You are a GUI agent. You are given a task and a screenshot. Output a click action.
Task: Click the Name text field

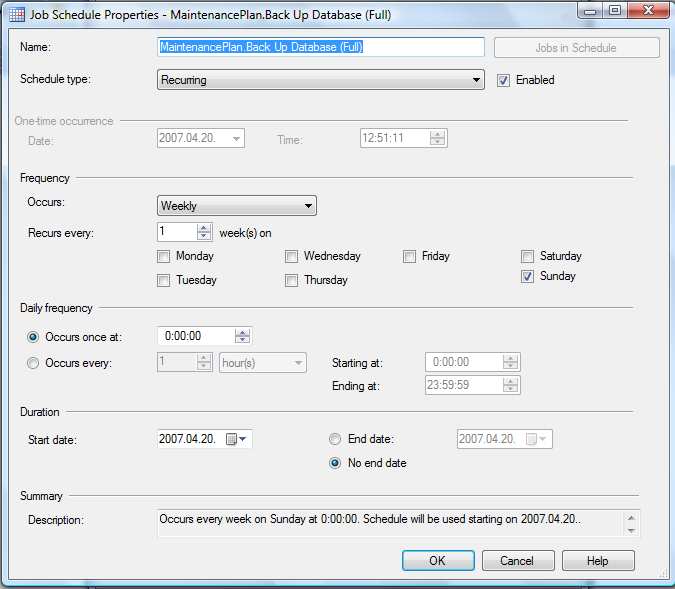point(321,47)
